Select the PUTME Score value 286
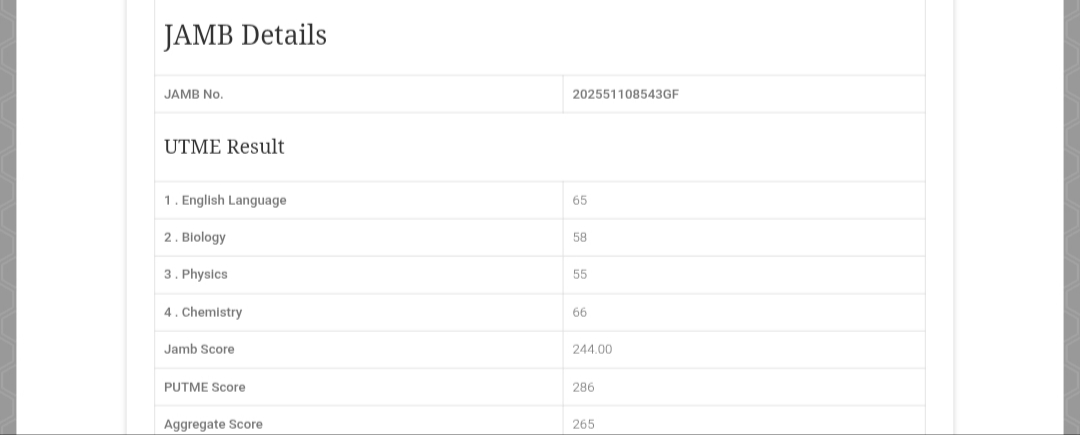1080x435 pixels. click(583, 387)
